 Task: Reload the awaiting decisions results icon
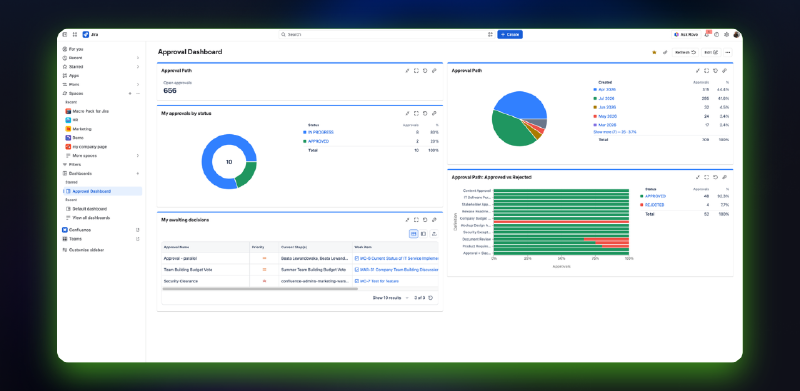pos(431,298)
